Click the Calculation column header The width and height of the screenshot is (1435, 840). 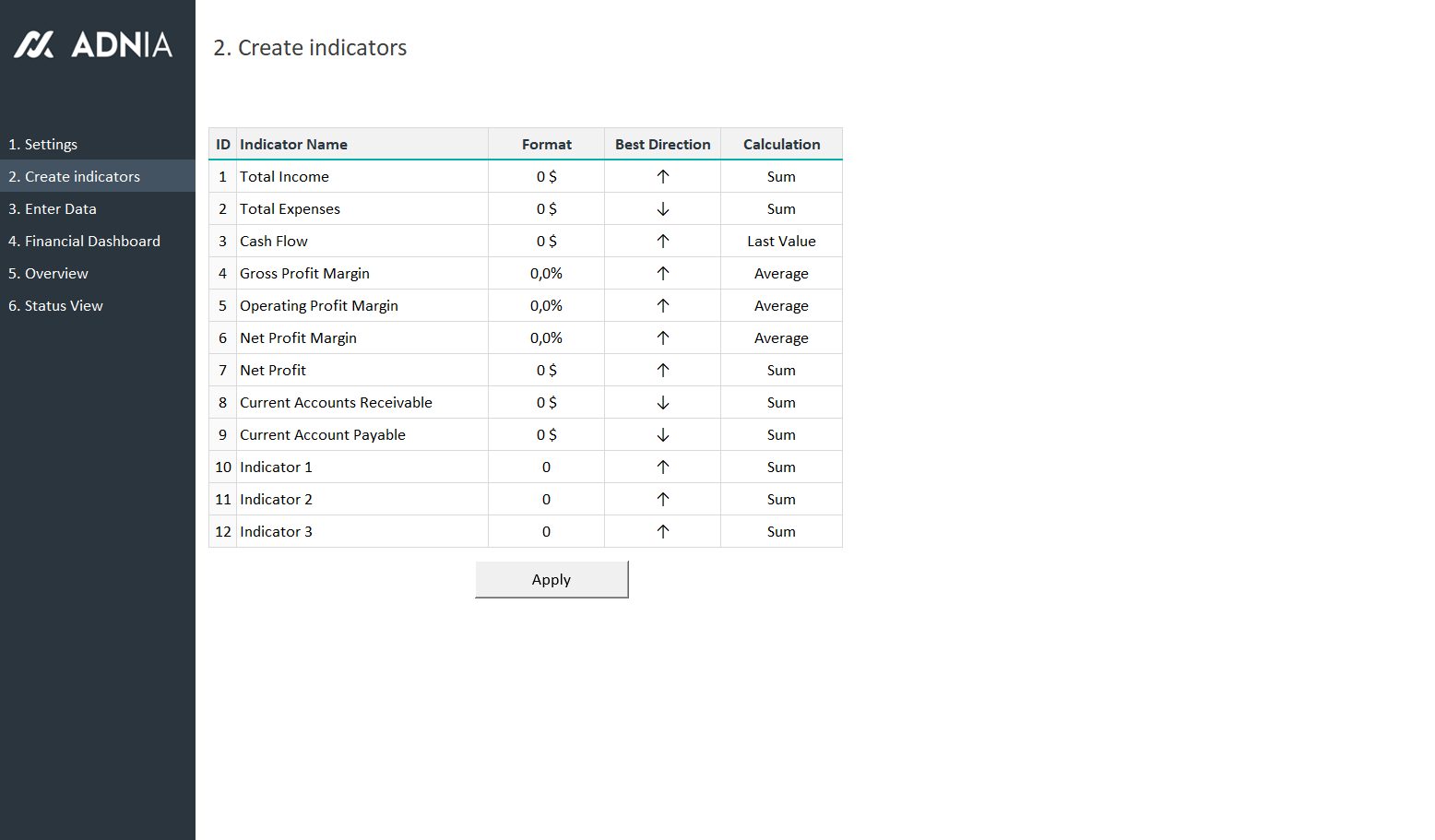[x=781, y=145]
